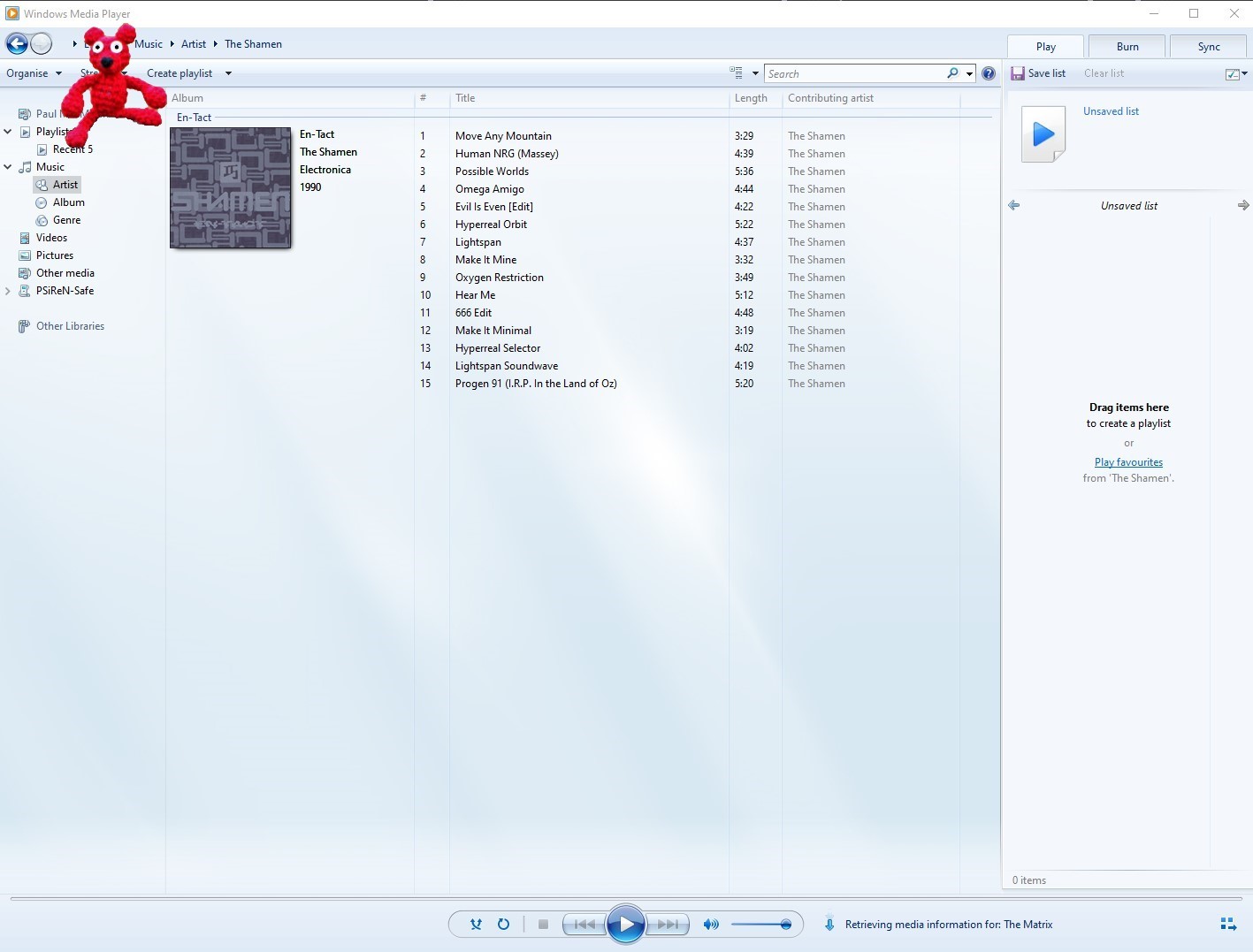
Task: Select the En-Tact album cover
Action: (231, 187)
